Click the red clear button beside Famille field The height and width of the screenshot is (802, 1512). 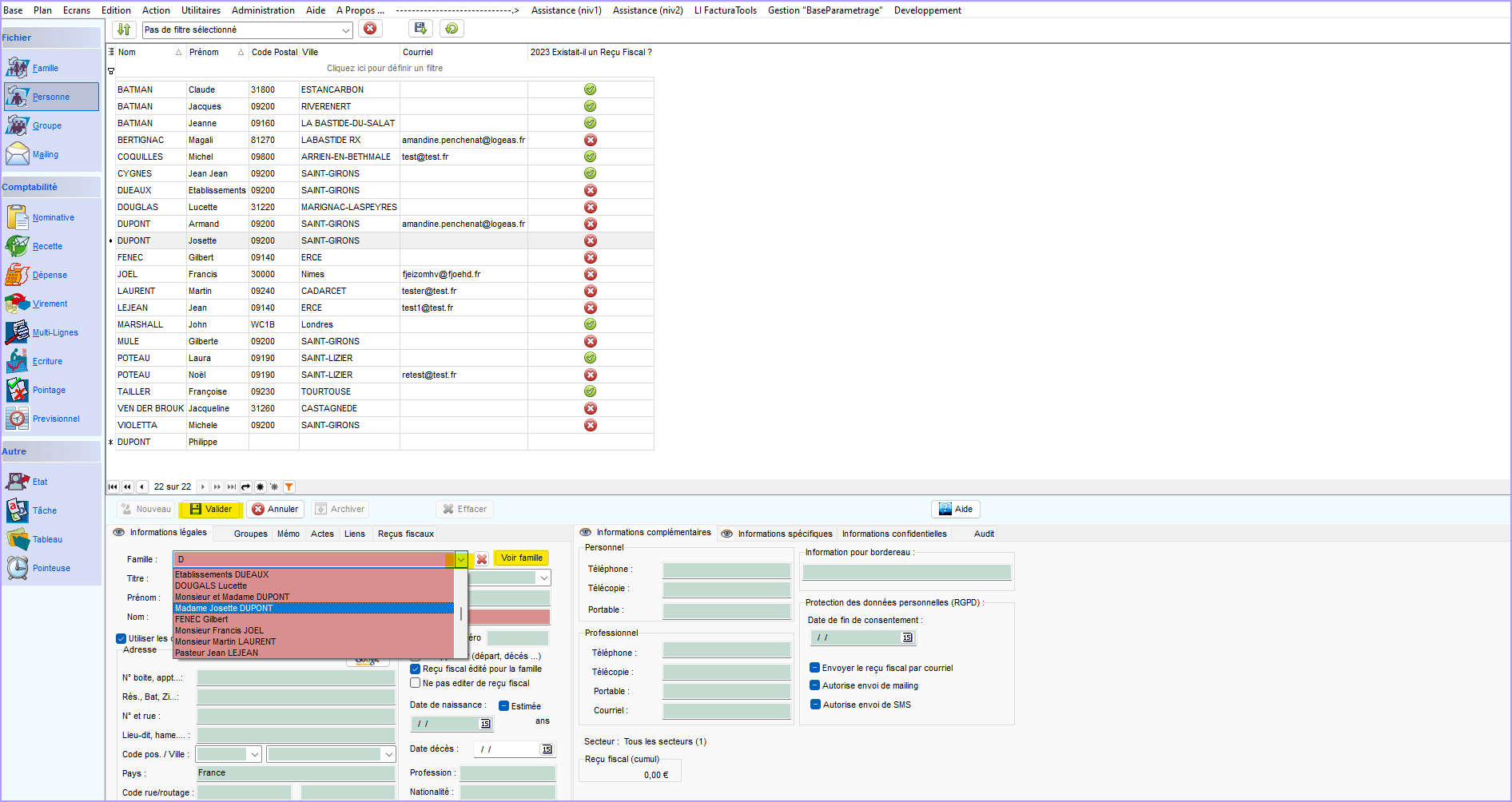click(482, 559)
